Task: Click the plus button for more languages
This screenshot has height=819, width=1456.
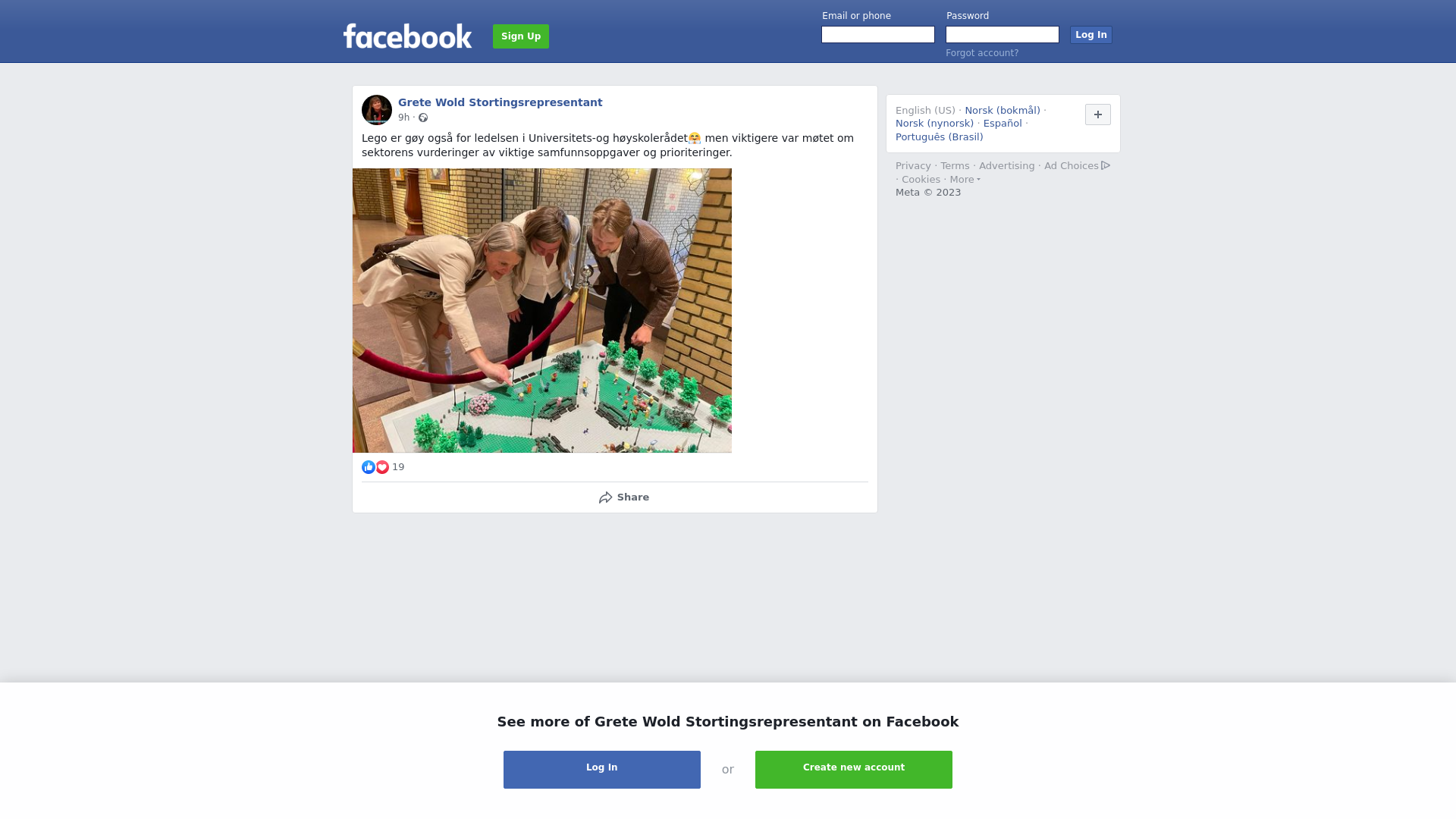Action: tap(1097, 115)
